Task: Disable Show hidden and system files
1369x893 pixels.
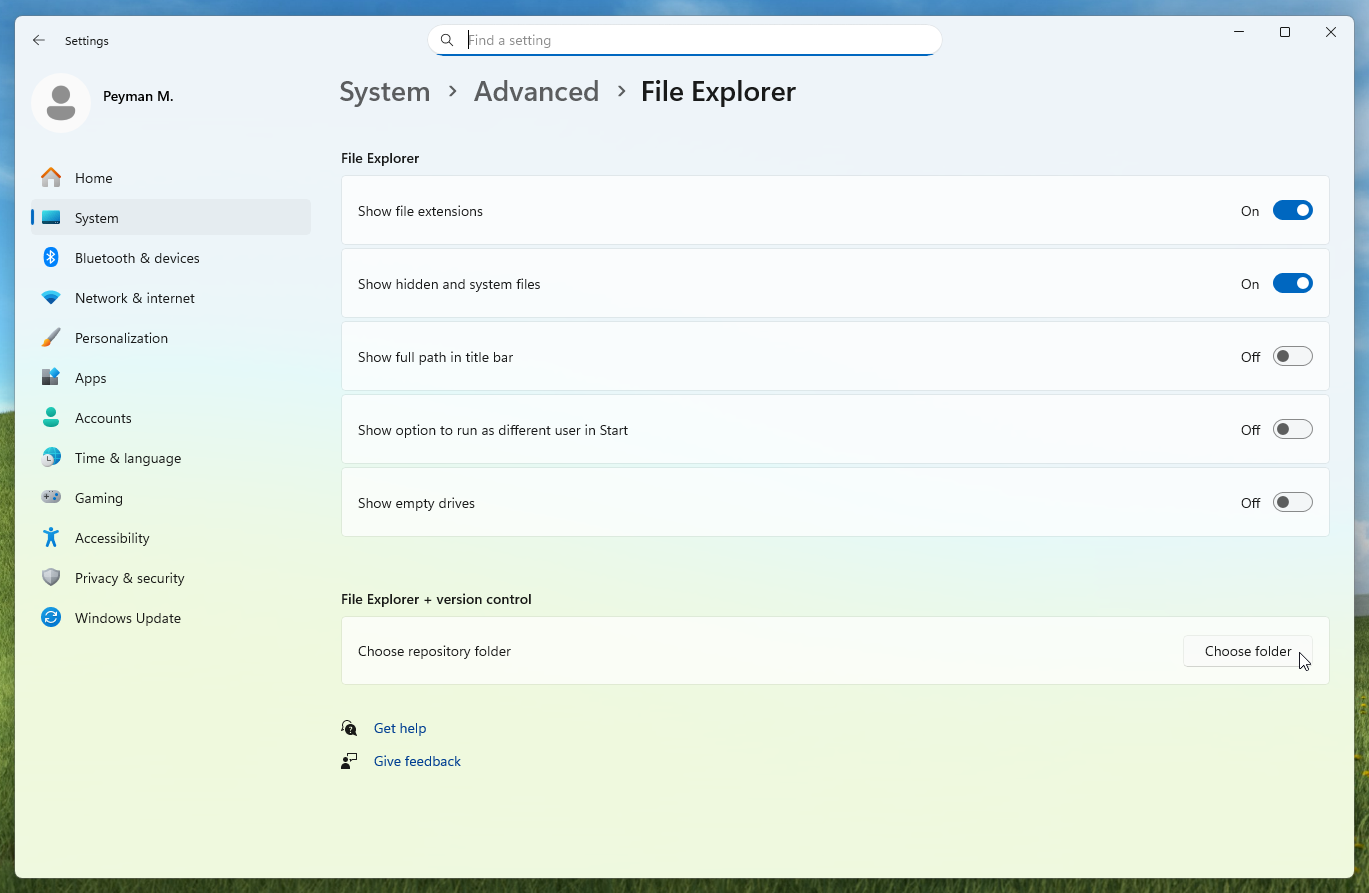Action: click(x=1292, y=284)
